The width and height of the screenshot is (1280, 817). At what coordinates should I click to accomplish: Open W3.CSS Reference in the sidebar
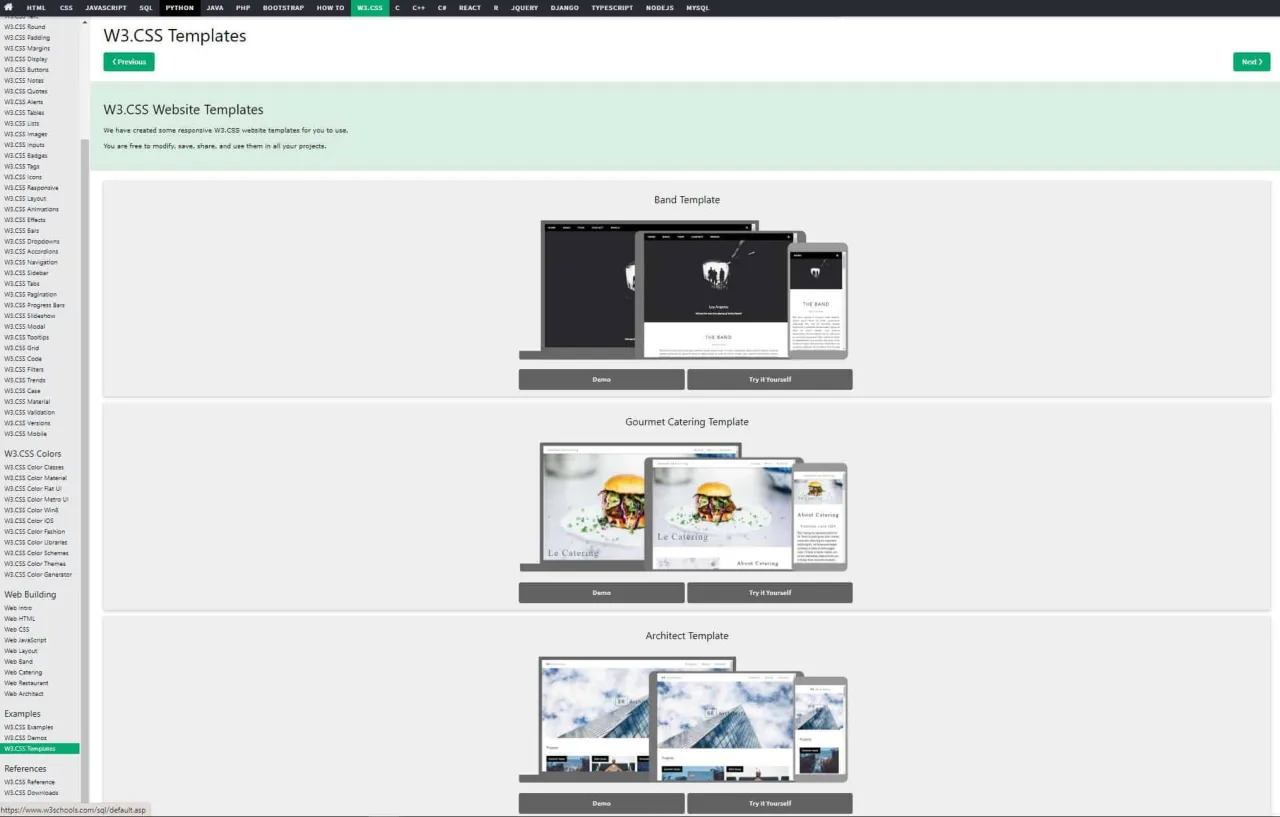point(30,781)
